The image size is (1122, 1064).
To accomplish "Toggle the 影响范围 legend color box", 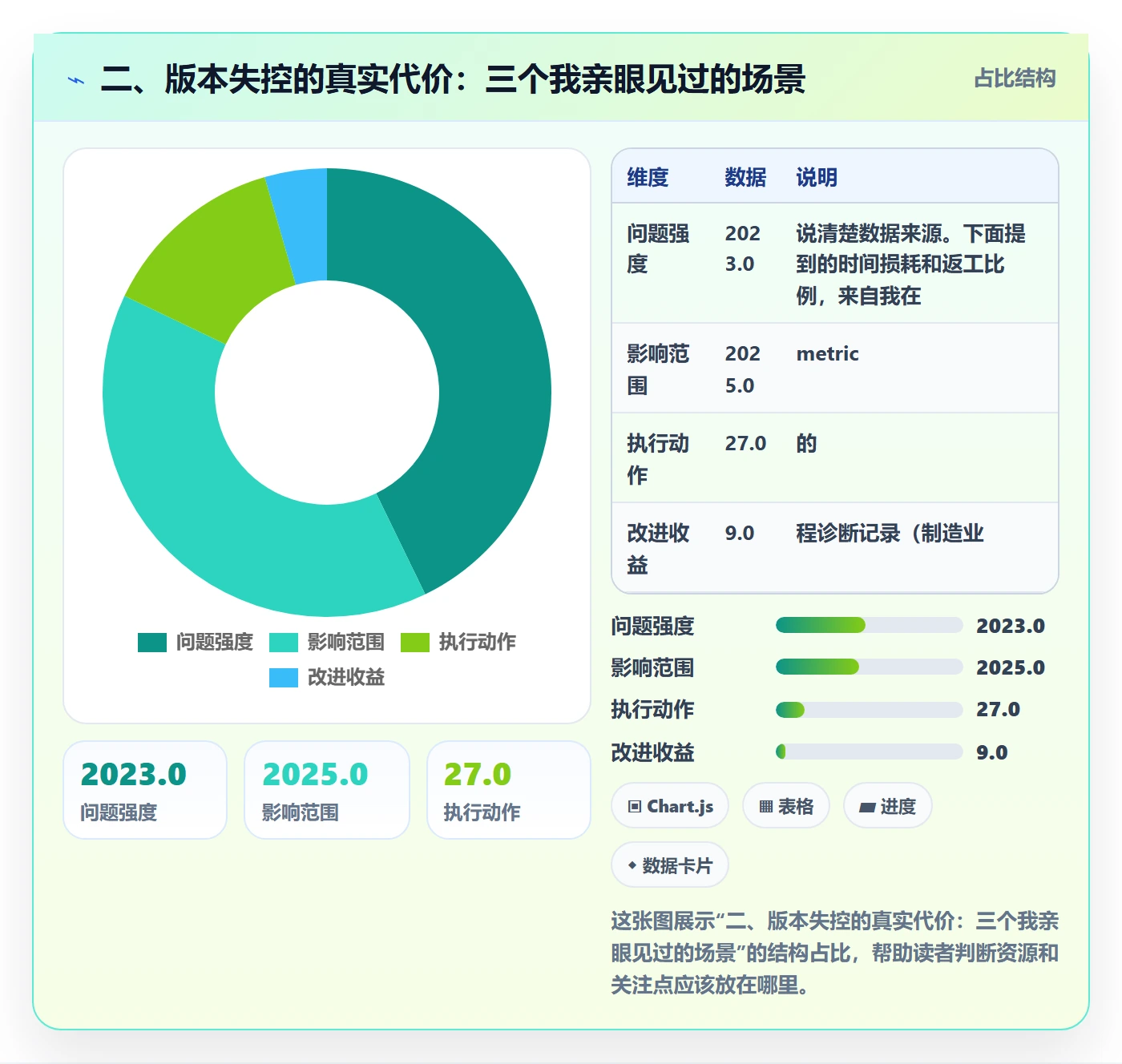I will coord(284,642).
